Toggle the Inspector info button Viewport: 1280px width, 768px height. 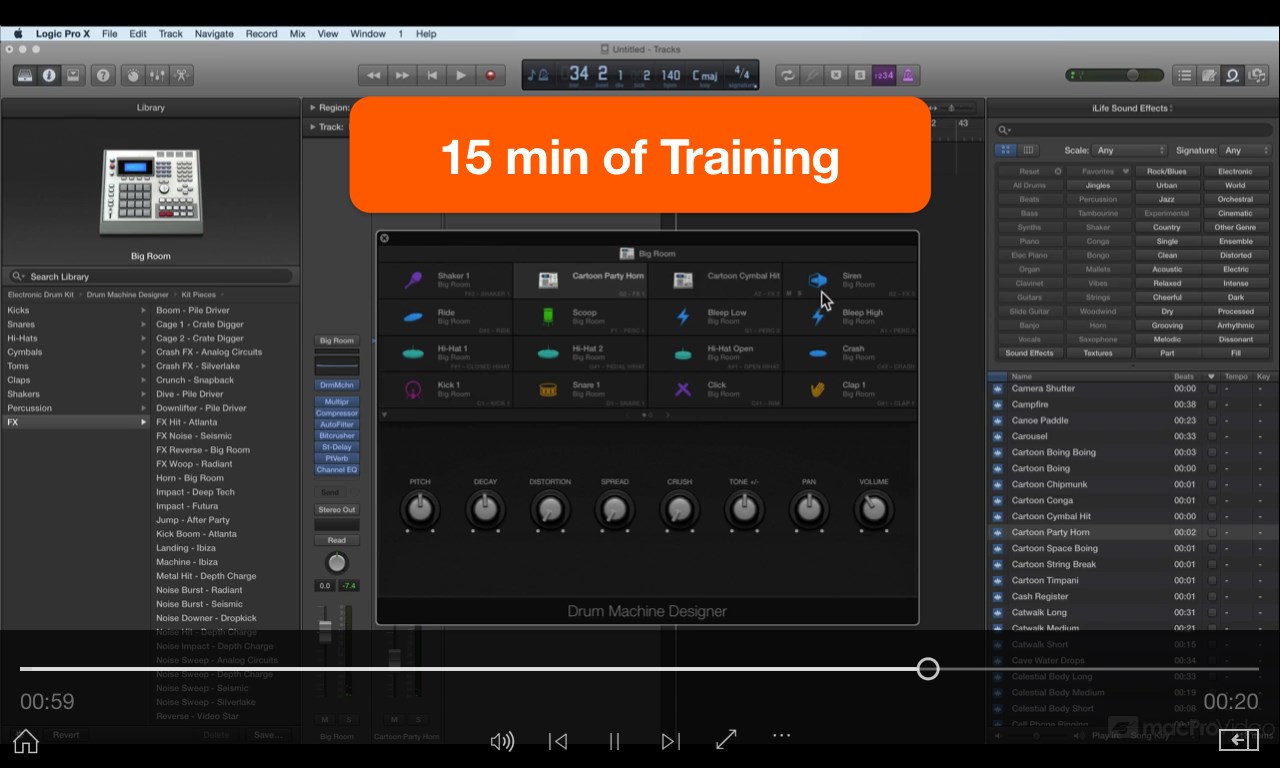point(49,75)
